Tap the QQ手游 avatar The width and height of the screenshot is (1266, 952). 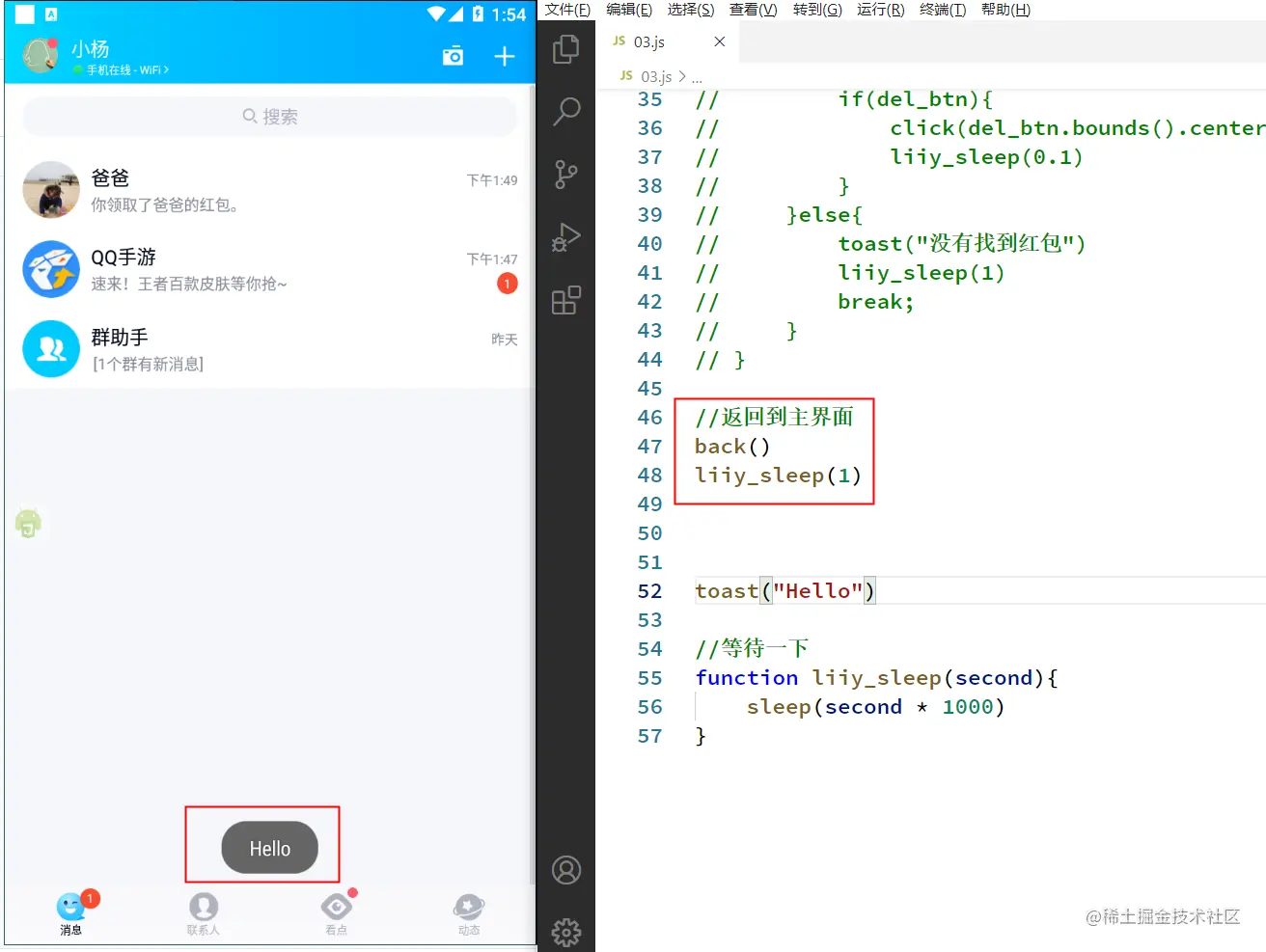pos(51,269)
